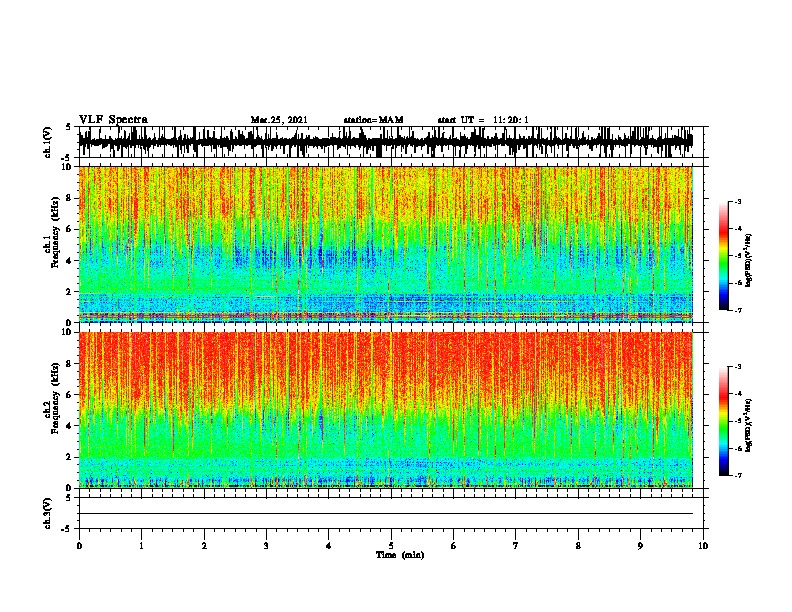Viewport: 792px width, 612px height.
Task: Select the "start UT = 11:20:1" text
Action: coord(483,120)
